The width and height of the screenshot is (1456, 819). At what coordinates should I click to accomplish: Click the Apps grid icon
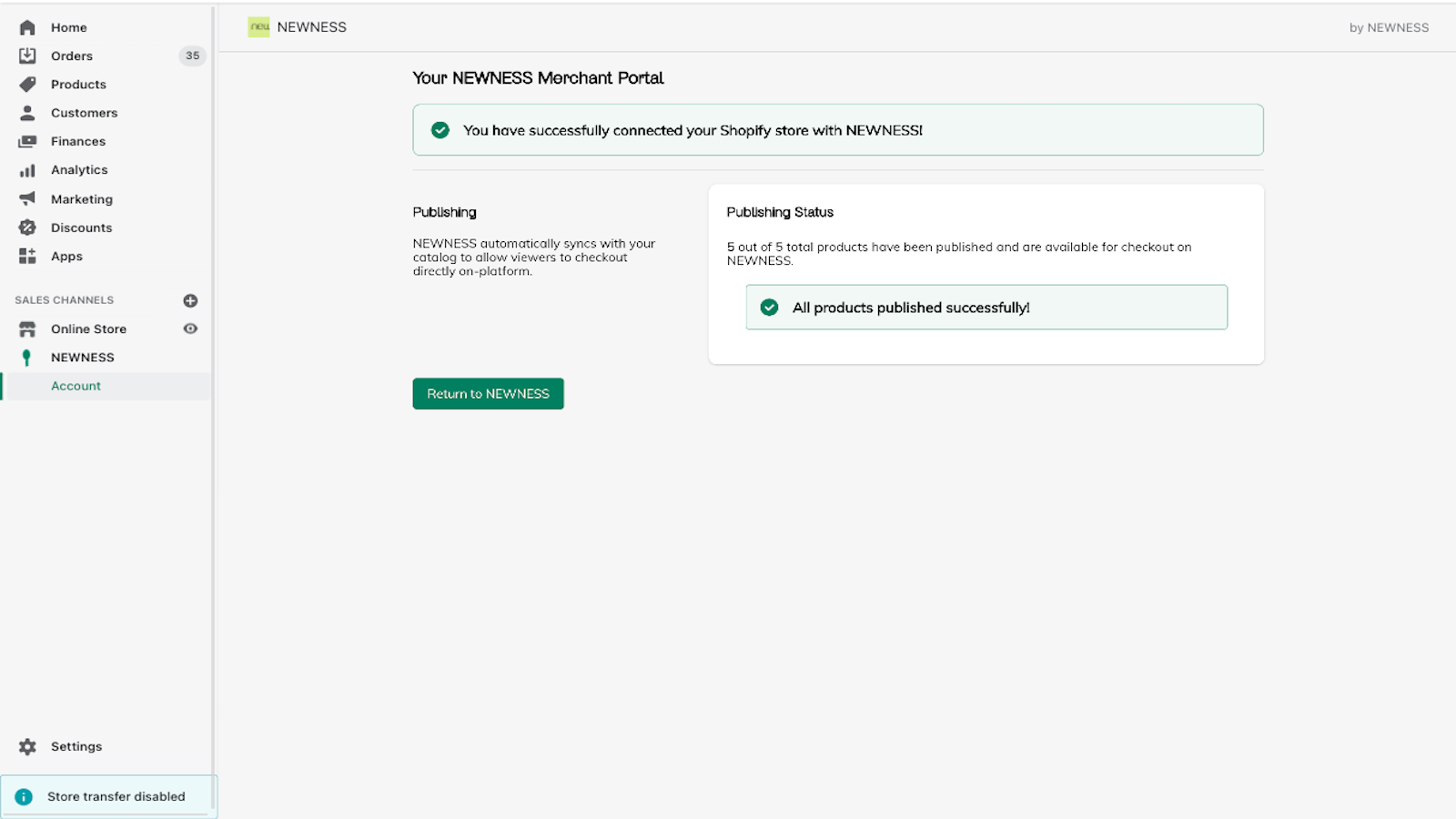point(27,256)
